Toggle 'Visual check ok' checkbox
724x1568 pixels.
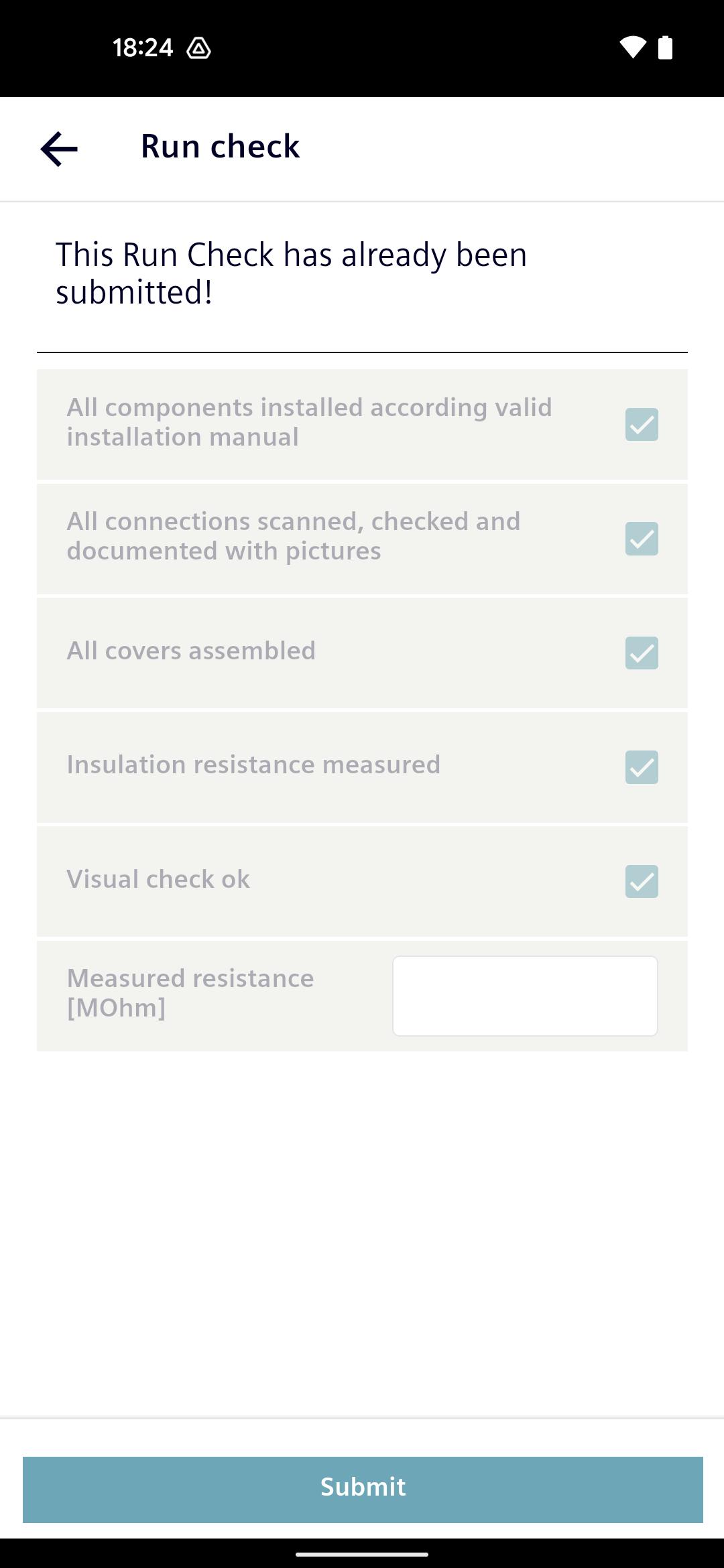[642, 881]
